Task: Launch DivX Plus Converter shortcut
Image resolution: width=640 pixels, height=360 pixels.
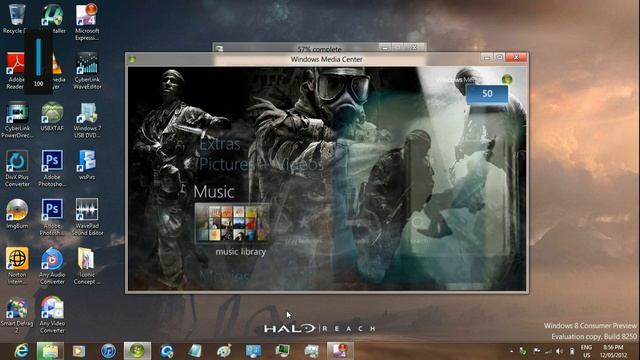Action: click(17, 169)
